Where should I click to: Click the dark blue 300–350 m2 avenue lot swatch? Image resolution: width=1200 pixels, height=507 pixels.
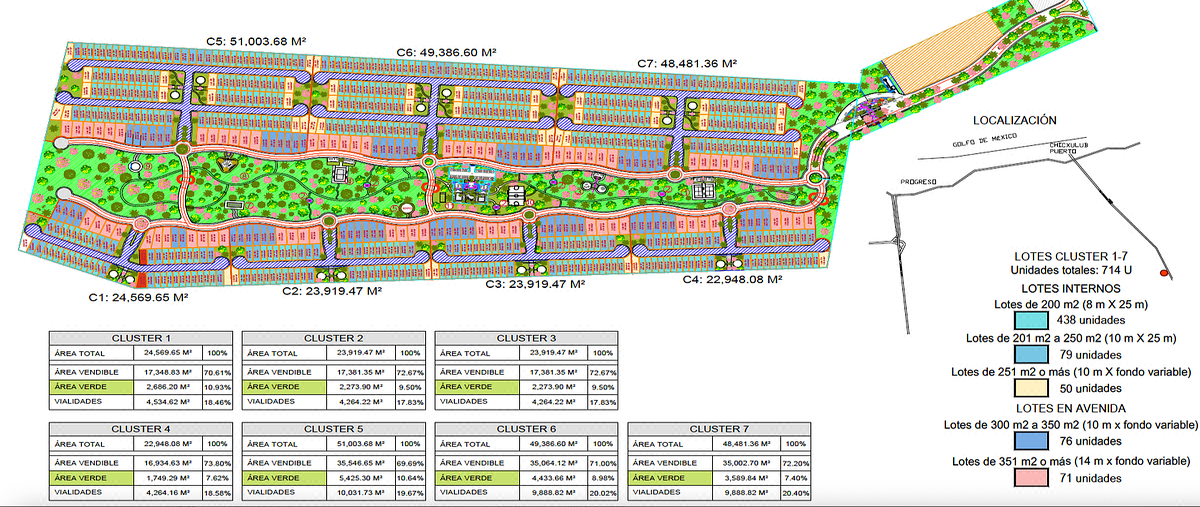pos(1030,441)
